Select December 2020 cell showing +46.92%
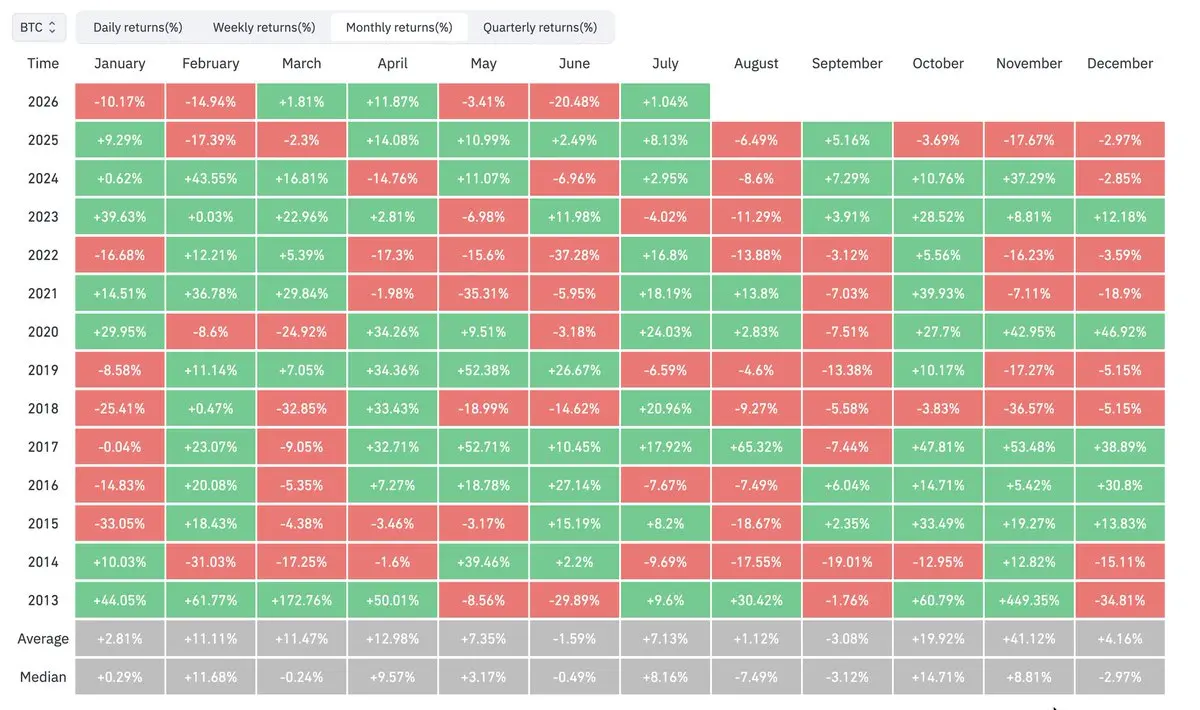This screenshot has height=710, width=1200. (x=1120, y=332)
